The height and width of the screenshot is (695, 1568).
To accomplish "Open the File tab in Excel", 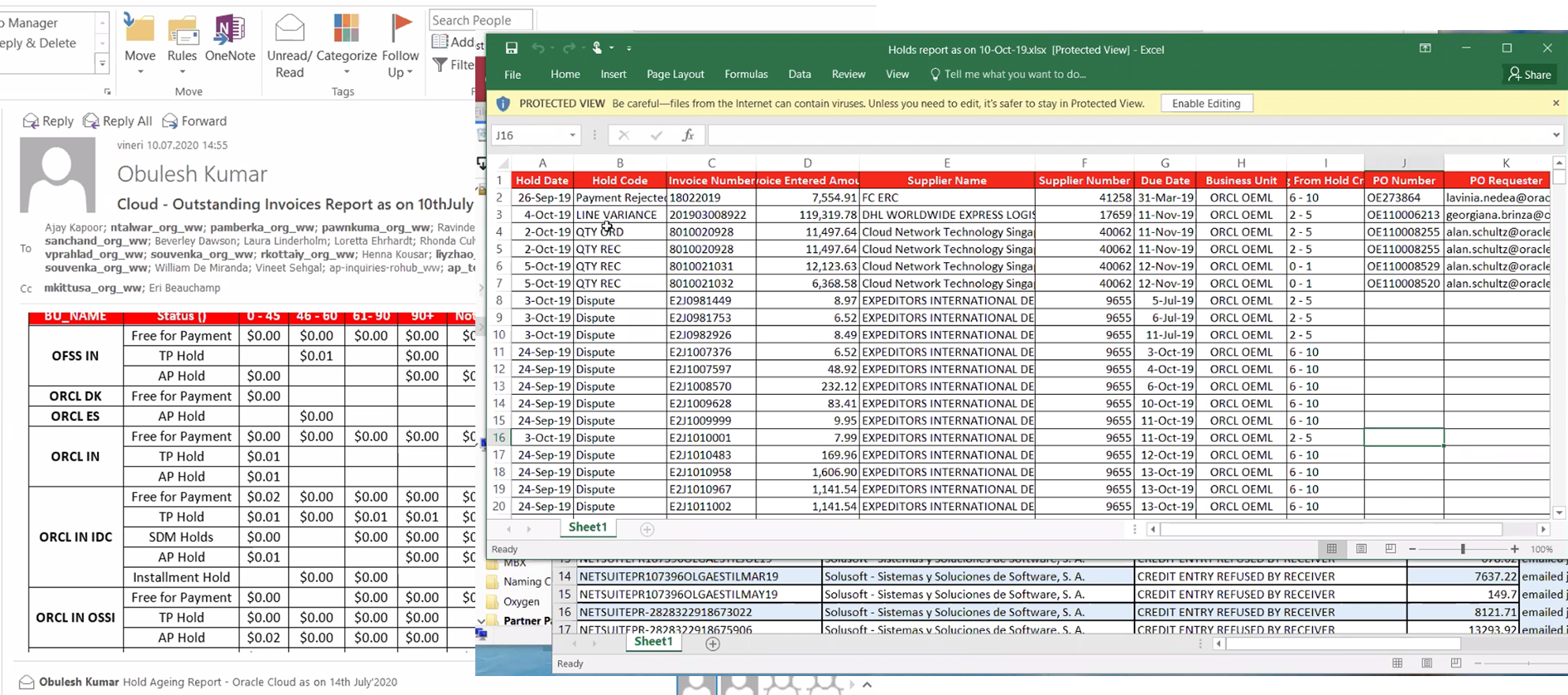I will [512, 74].
